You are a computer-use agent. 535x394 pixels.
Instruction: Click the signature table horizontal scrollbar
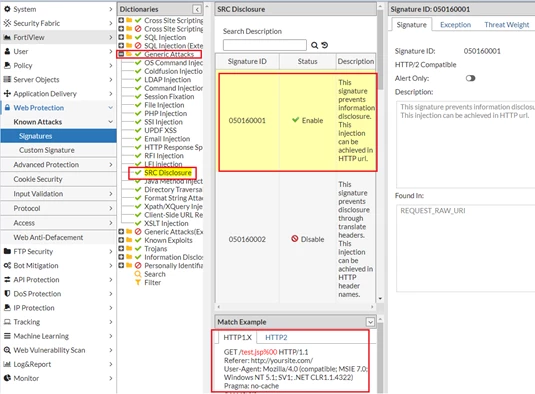(295, 307)
